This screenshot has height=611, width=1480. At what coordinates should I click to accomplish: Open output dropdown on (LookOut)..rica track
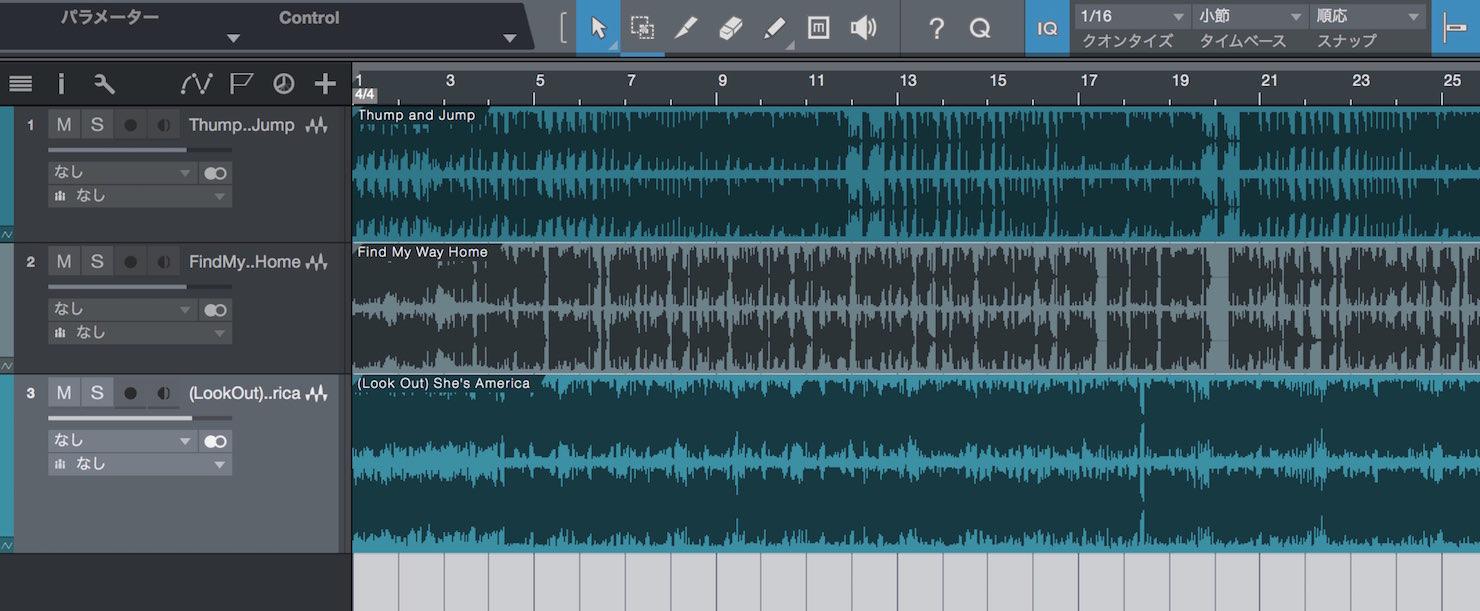(140, 464)
